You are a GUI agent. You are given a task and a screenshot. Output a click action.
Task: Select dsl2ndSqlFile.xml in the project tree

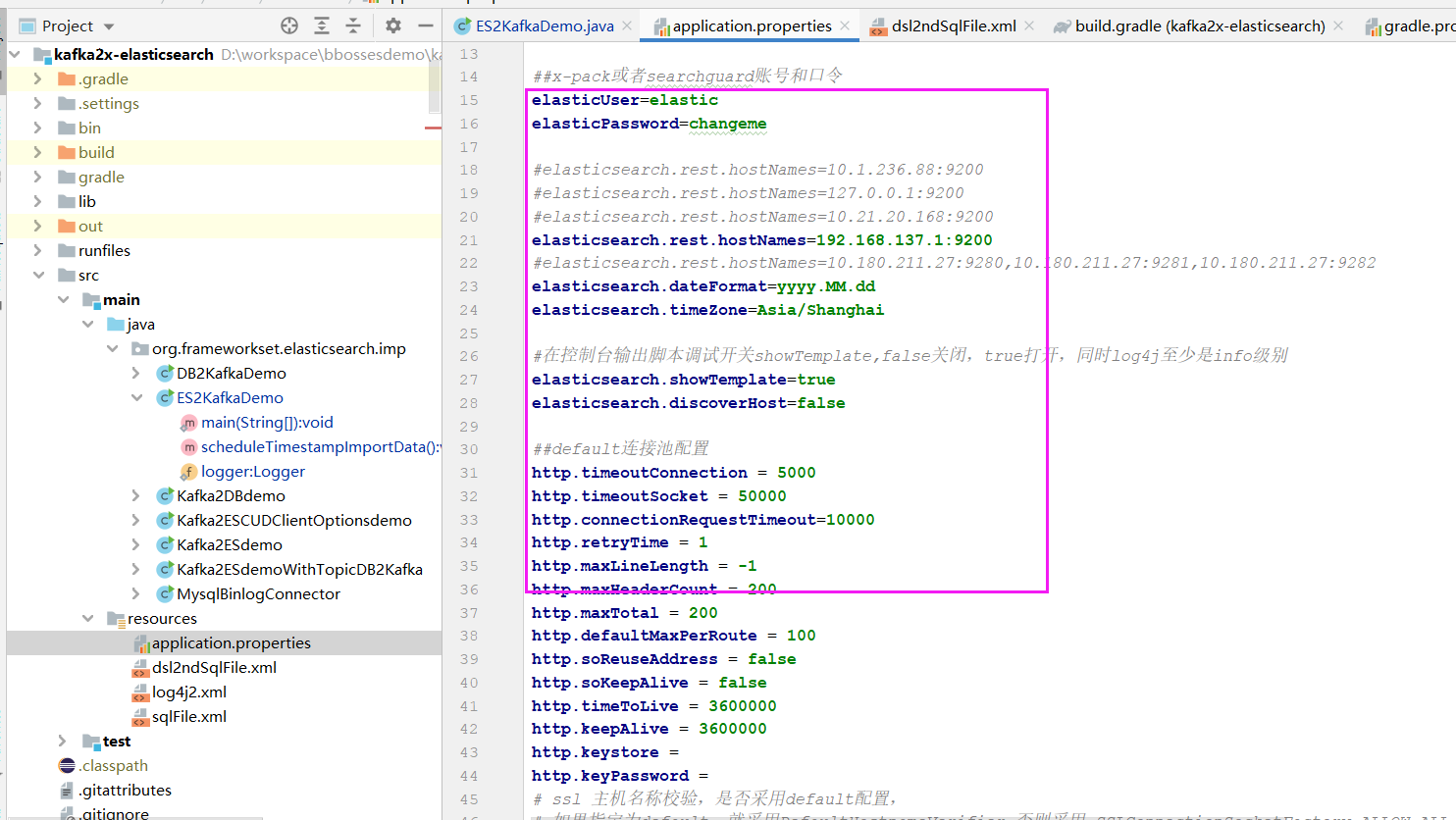coord(214,667)
